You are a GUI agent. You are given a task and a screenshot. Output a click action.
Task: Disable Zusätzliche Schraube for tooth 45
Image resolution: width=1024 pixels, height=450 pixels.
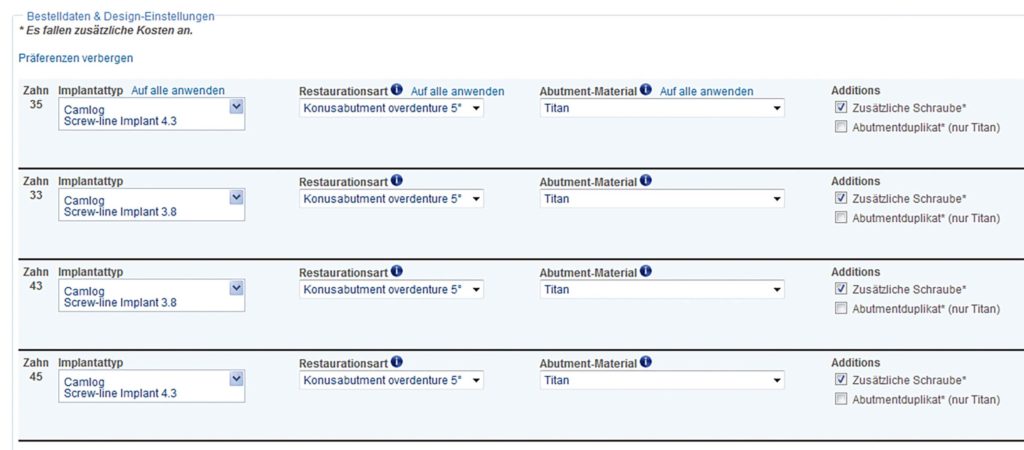841,380
